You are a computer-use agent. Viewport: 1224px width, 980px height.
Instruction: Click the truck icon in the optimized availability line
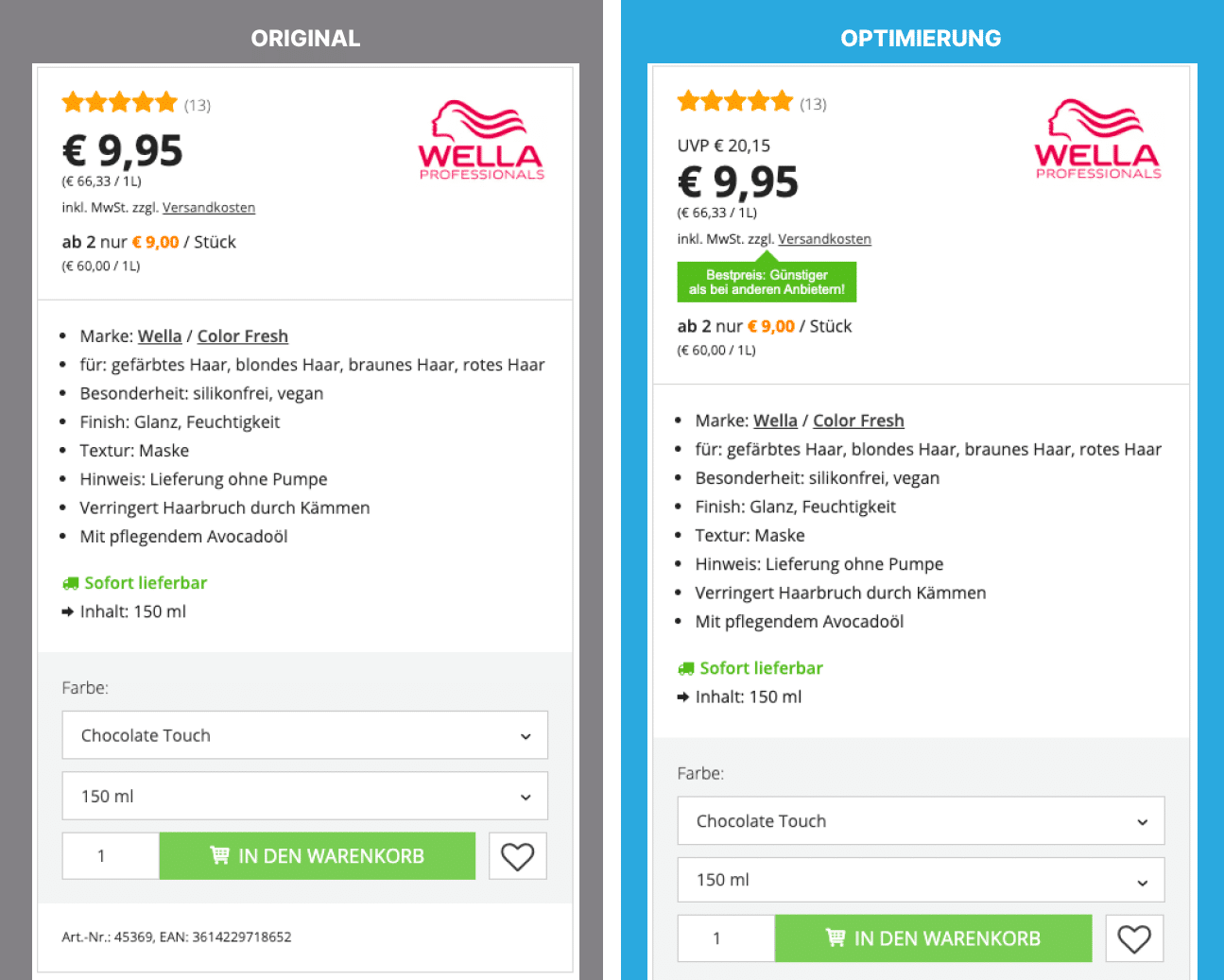(685, 667)
